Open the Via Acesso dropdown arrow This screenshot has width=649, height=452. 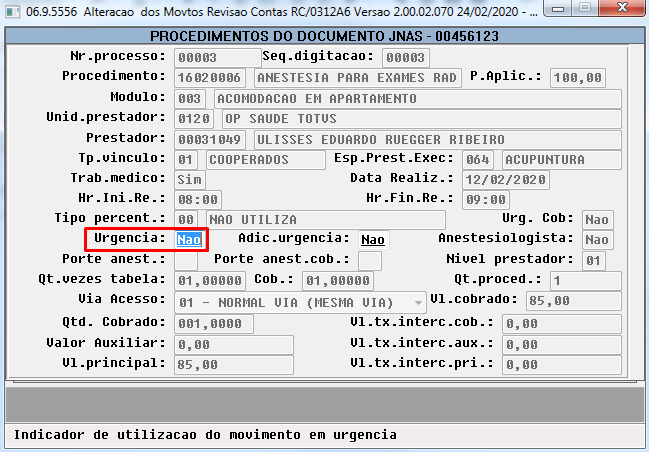[x=418, y=303]
